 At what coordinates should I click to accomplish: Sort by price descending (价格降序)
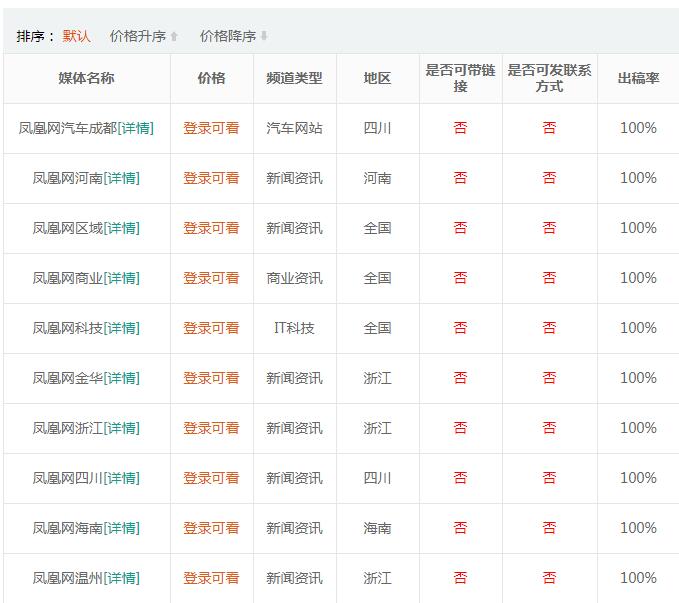[x=233, y=36]
